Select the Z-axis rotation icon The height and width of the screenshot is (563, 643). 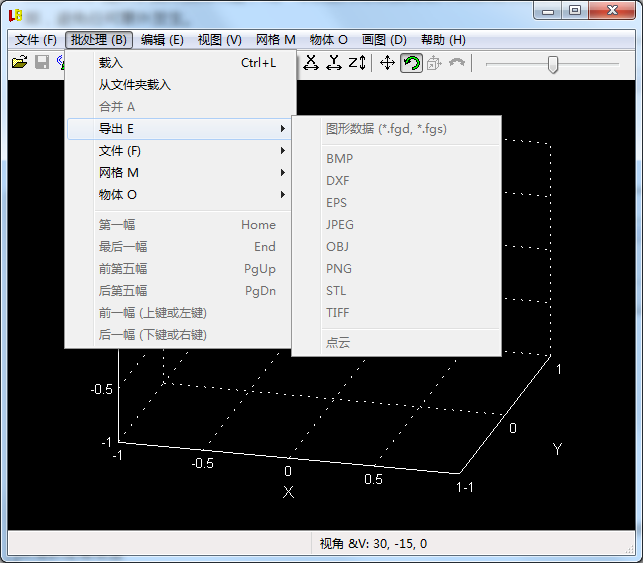pos(357,63)
